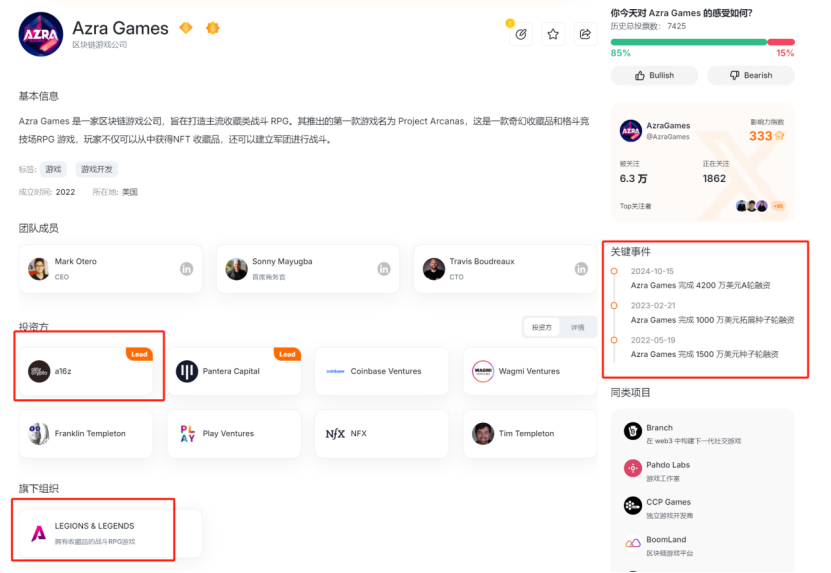The width and height of the screenshot is (831, 573).
Task: Click the Play Ventures logo
Action: pos(188,434)
